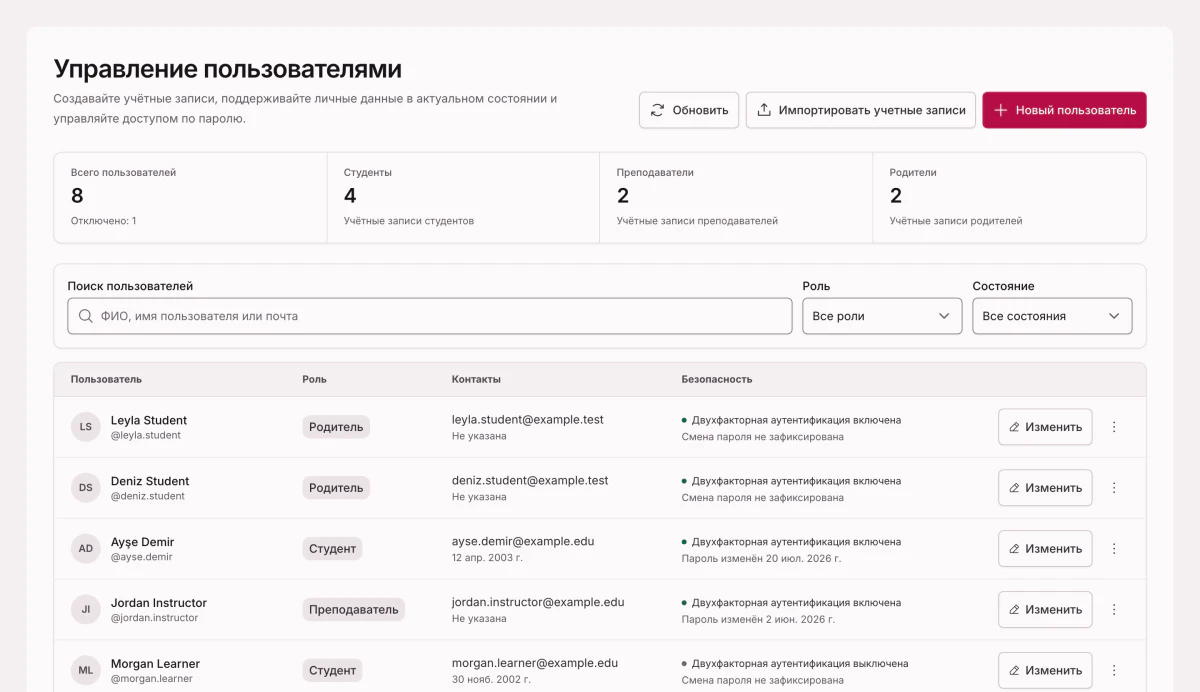Click the Изменить button for Ayşe Demir
The height and width of the screenshot is (692, 1200).
pos(1045,549)
